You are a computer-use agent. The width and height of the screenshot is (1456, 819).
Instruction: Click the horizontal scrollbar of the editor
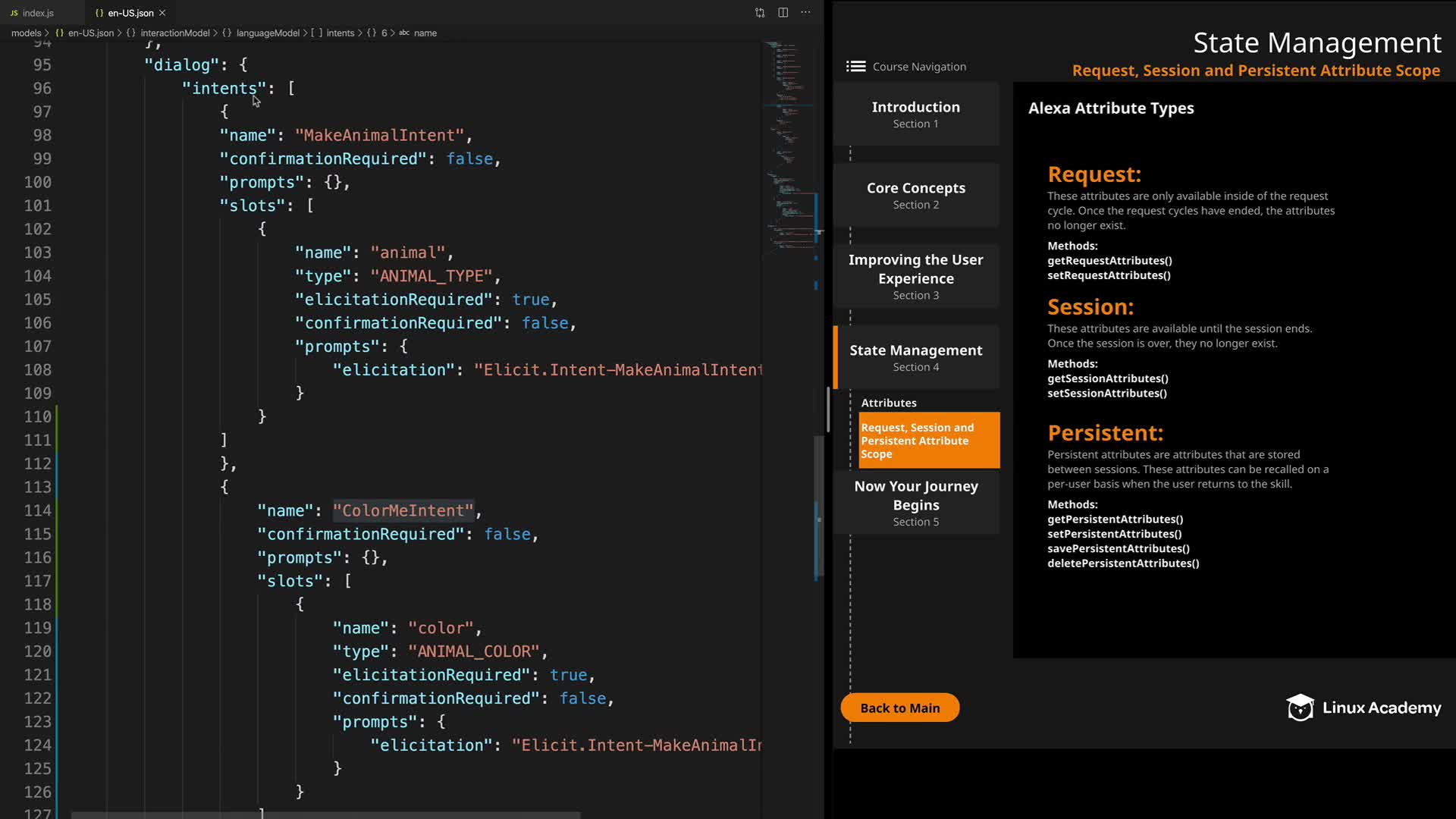[x=326, y=815]
